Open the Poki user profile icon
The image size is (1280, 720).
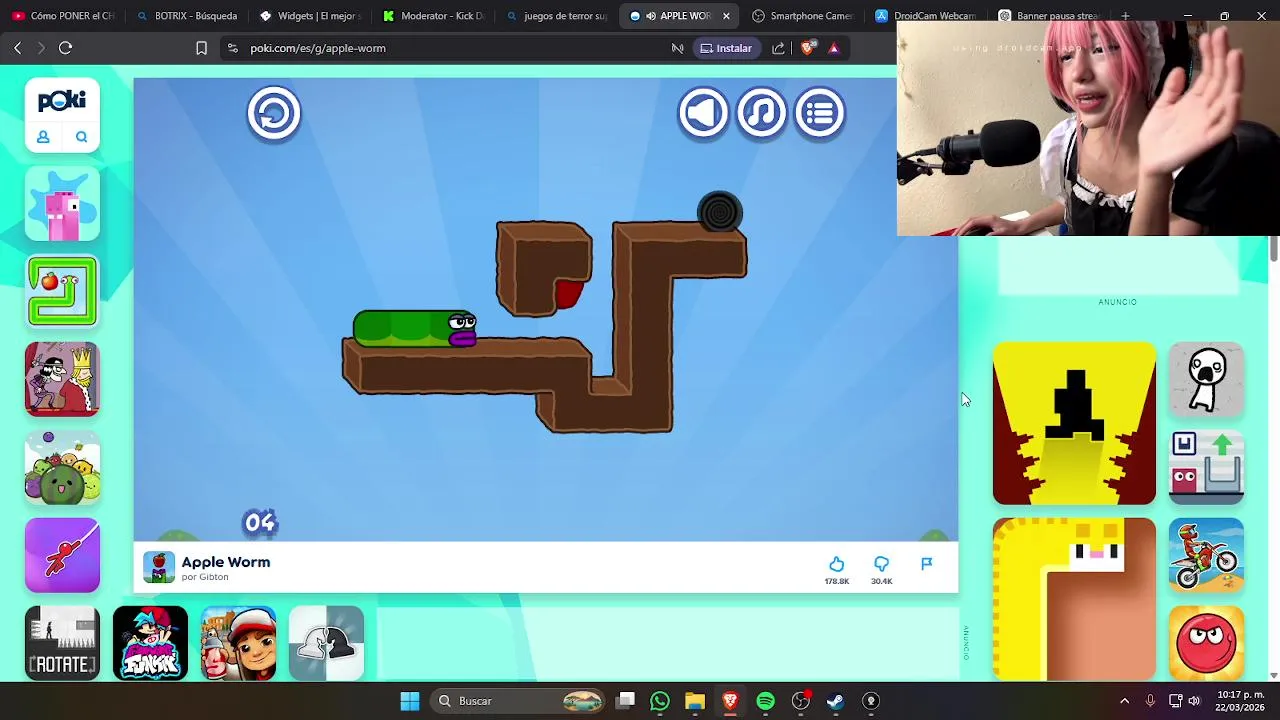(x=43, y=137)
